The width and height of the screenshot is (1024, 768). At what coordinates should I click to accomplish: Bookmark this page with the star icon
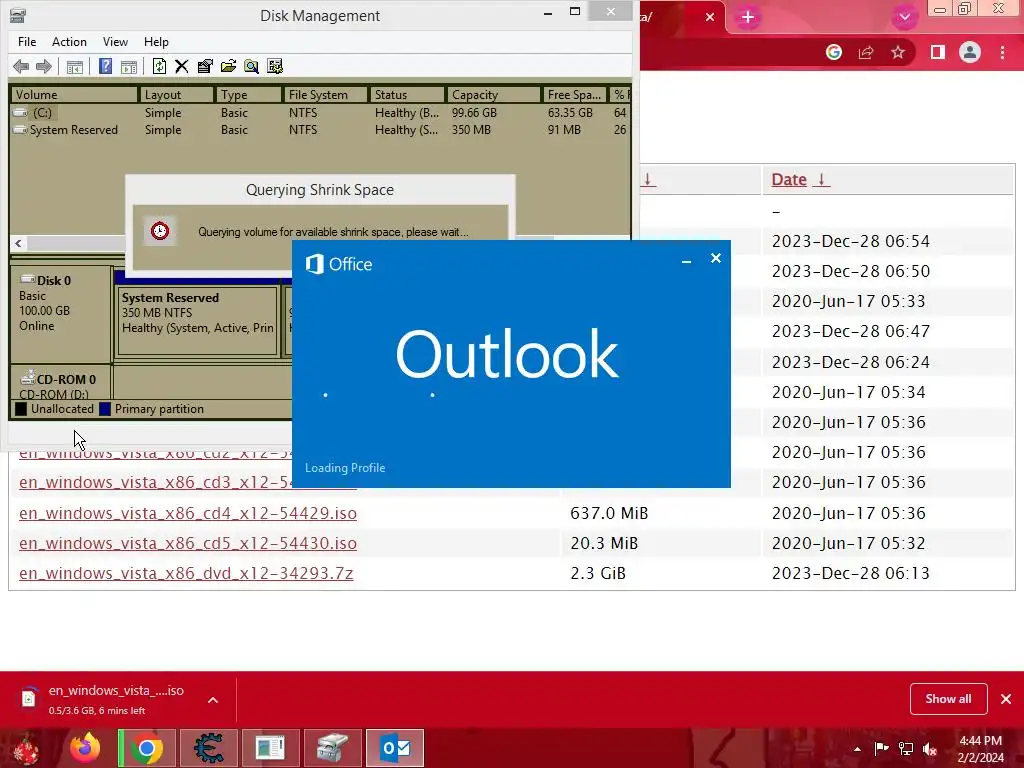coord(898,52)
